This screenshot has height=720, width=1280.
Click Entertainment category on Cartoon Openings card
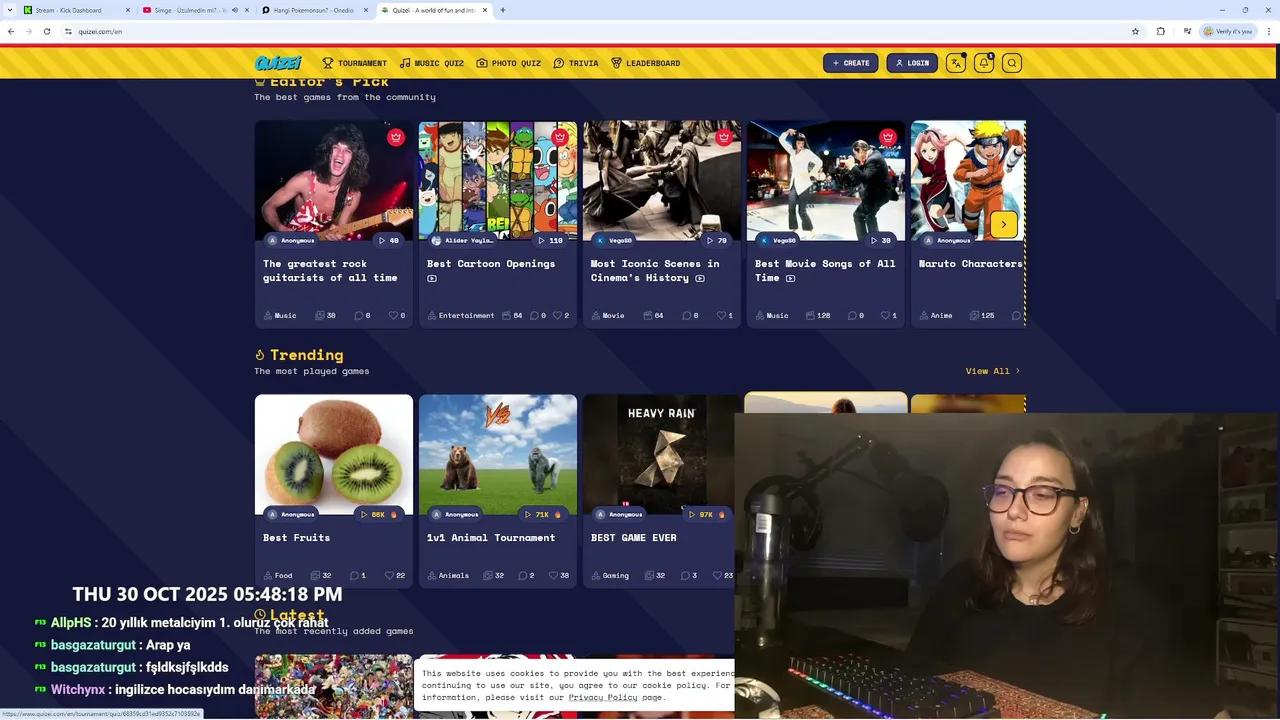tap(461, 315)
